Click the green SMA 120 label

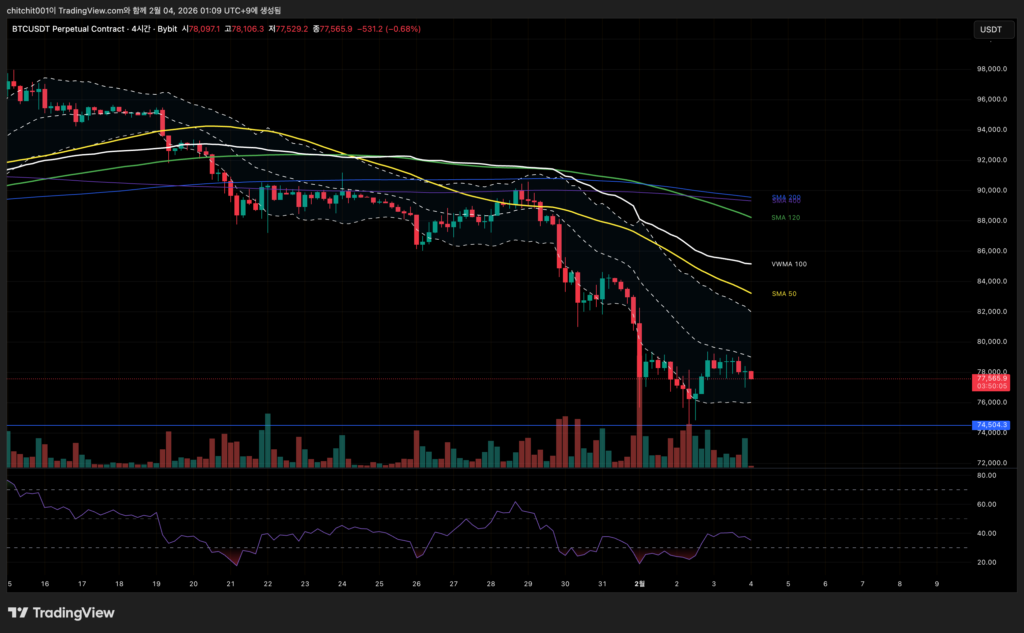point(785,217)
